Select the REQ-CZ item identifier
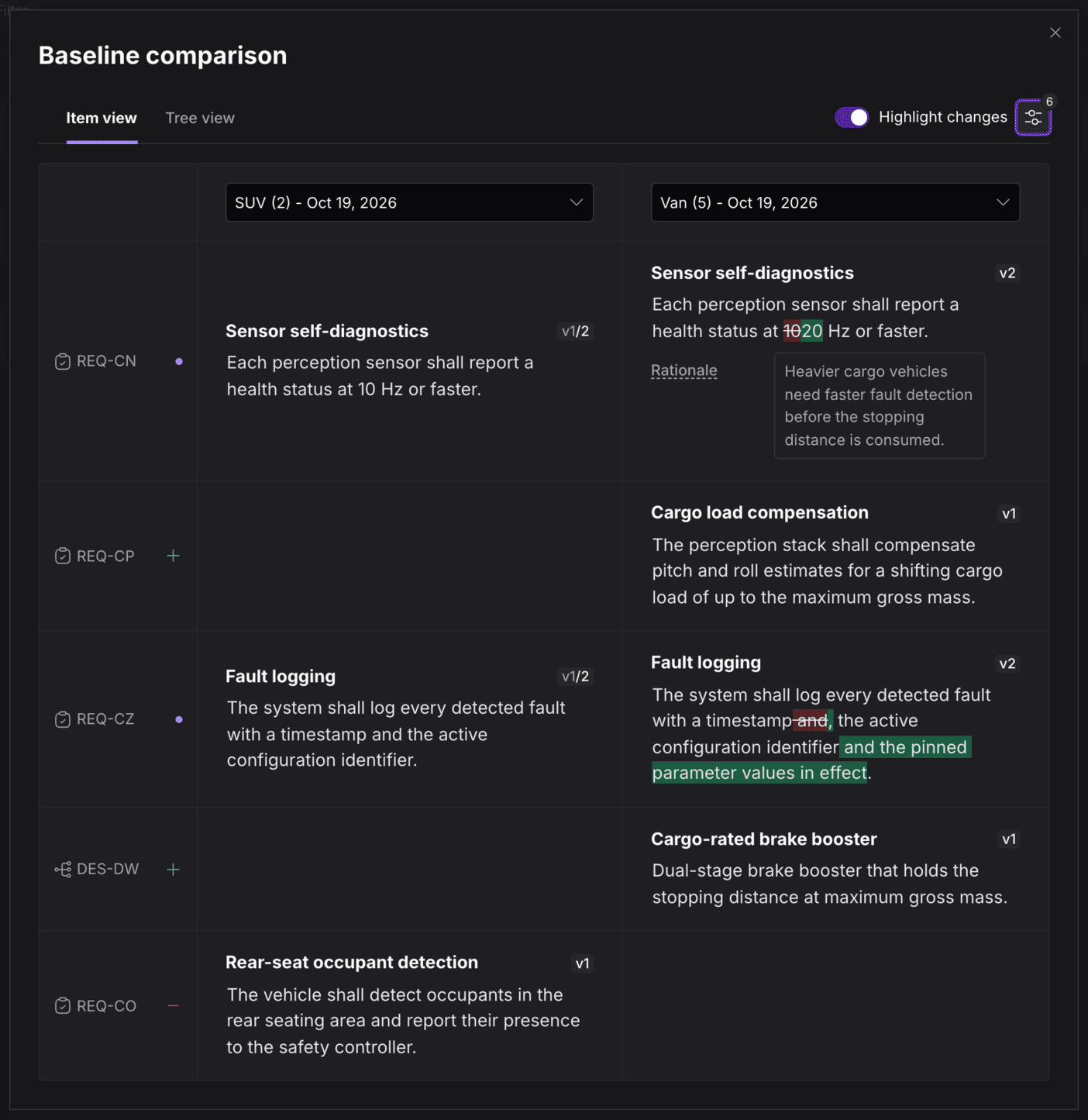The image size is (1088, 1120). click(105, 719)
